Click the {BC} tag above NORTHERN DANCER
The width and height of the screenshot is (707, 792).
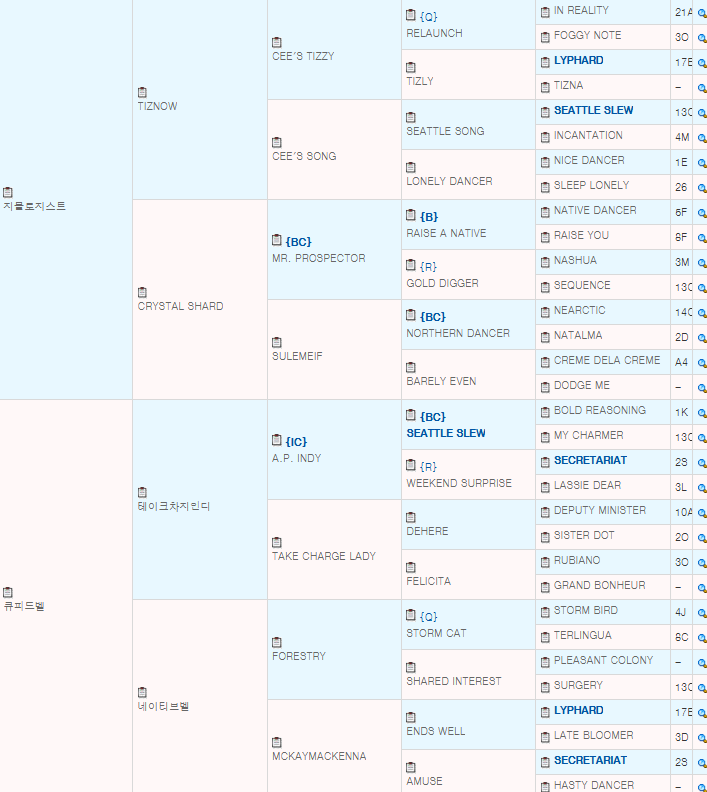[x=433, y=317]
